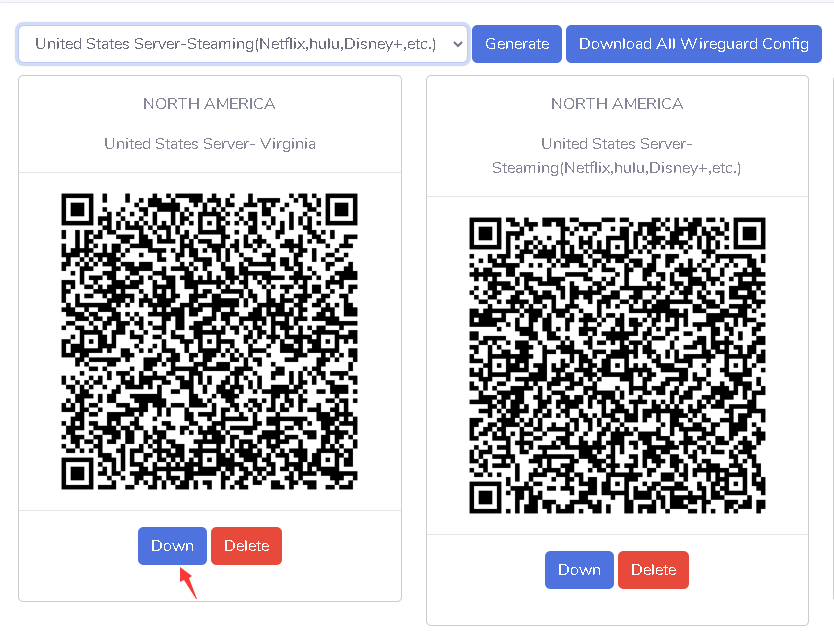This screenshot has width=834, height=632.
Task: Click NORTH AMERICA heading on Virginia card
Action: pyautogui.click(x=209, y=104)
